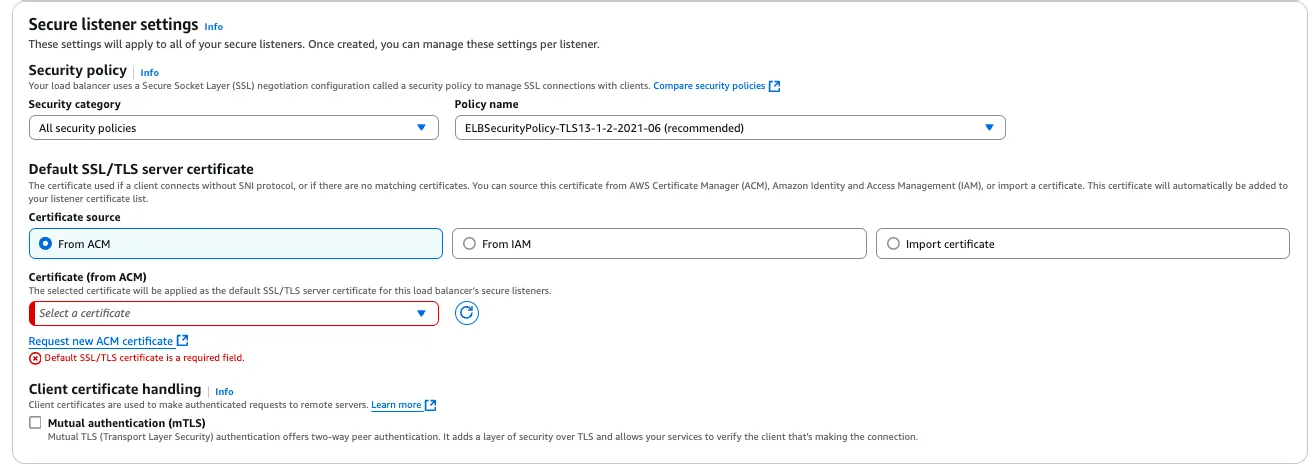Open Info link beside Client certificate handling

click(x=224, y=391)
